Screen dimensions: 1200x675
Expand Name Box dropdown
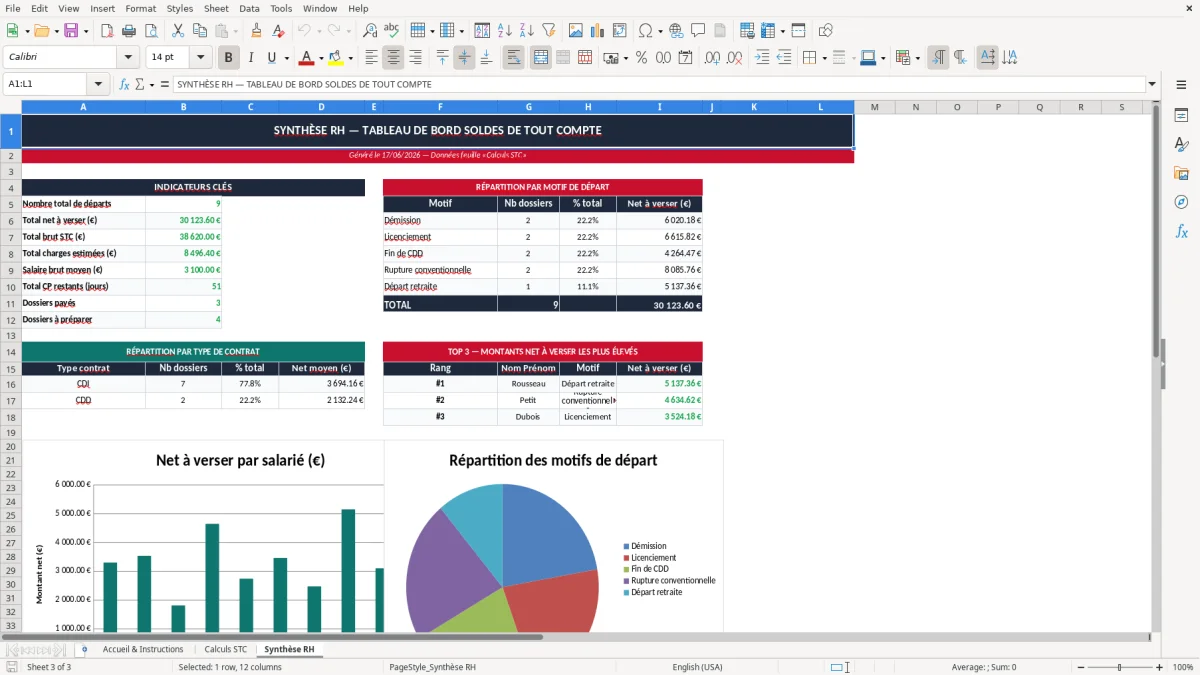pyautogui.click(x=98, y=84)
